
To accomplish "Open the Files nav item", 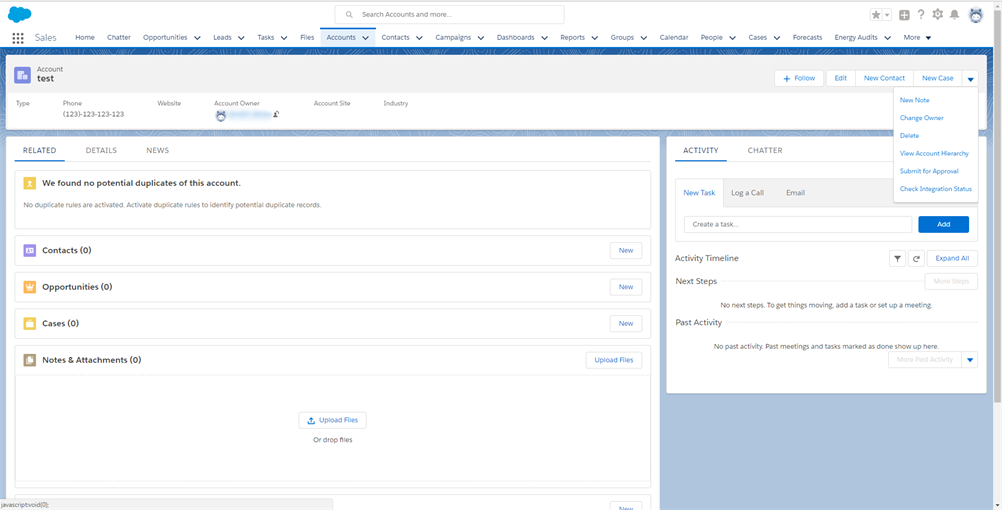I will coord(307,38).
